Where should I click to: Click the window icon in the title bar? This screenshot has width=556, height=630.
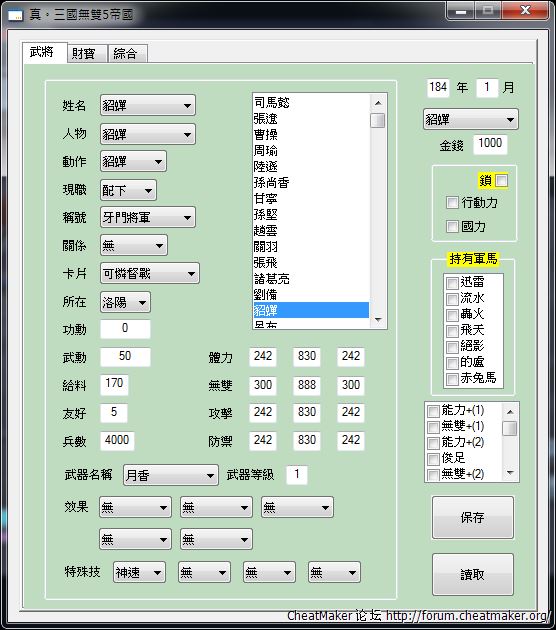(15, 15)
